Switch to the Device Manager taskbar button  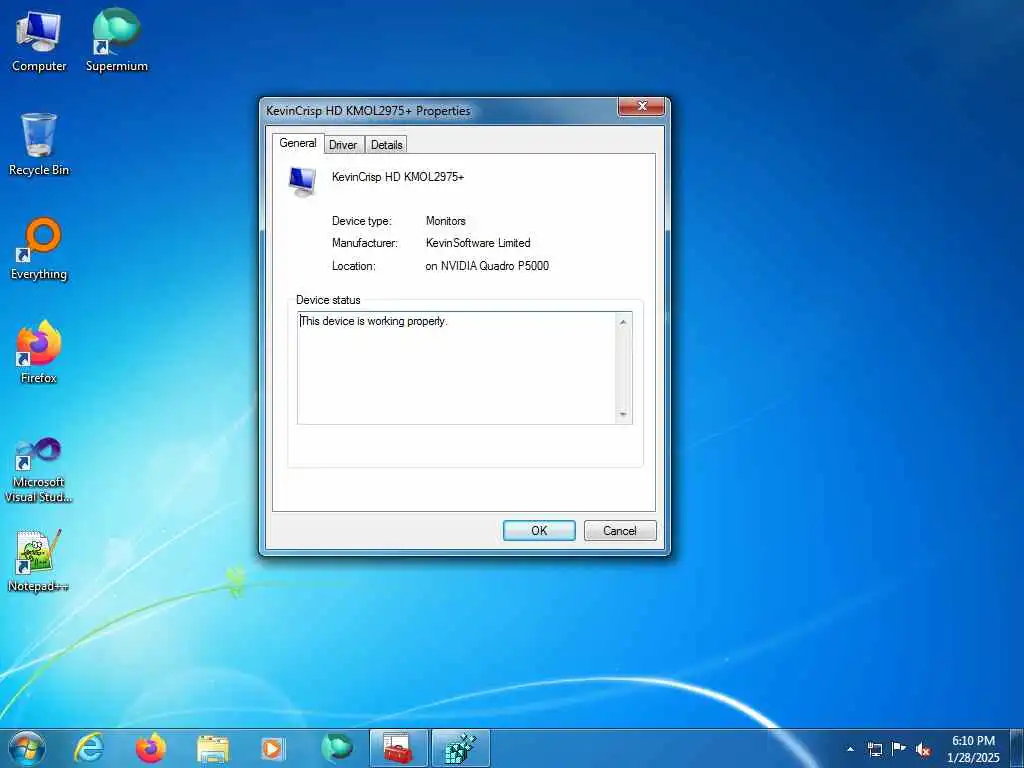(x=460, y=748)
